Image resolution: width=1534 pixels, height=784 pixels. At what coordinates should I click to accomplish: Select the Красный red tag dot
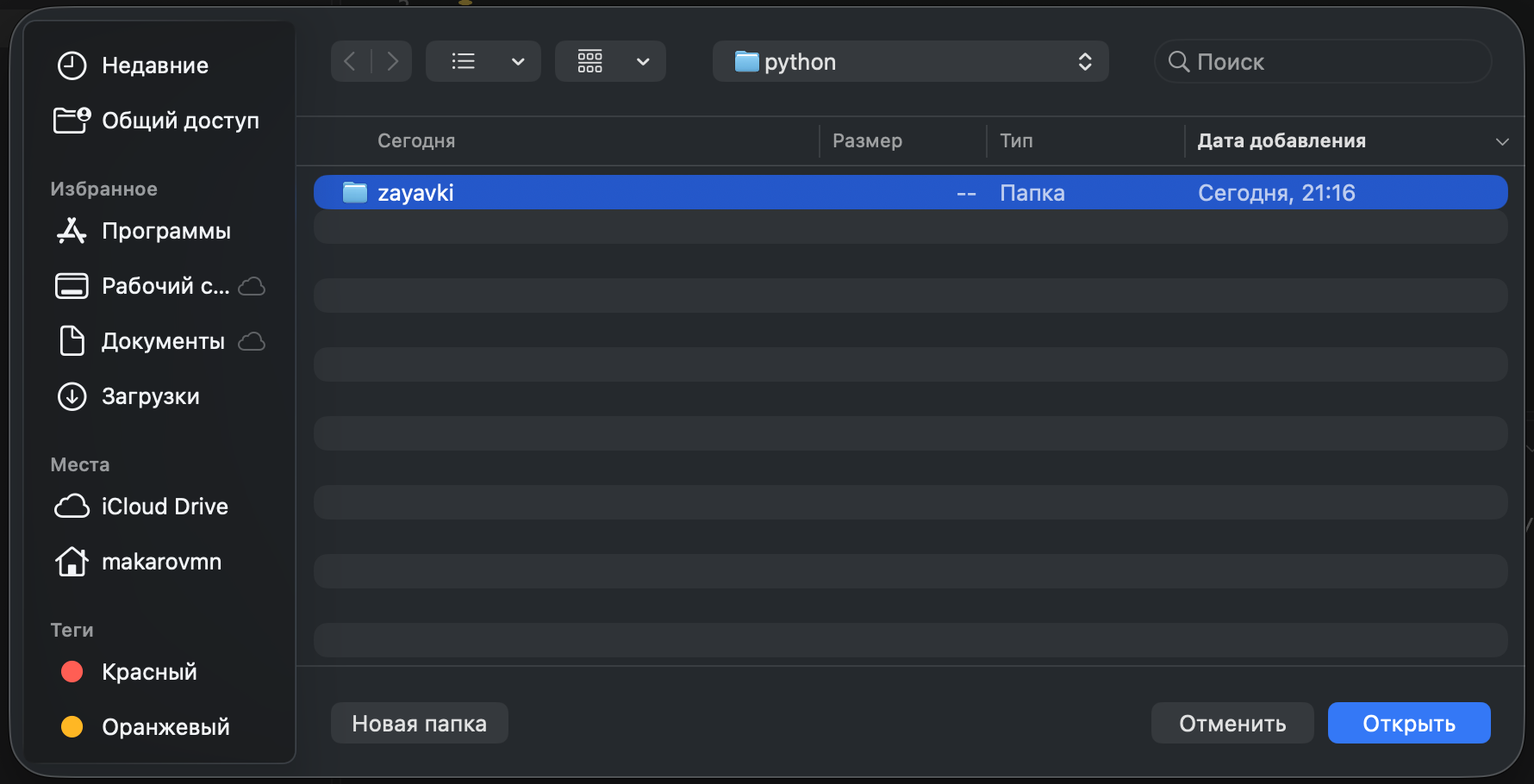72,672
